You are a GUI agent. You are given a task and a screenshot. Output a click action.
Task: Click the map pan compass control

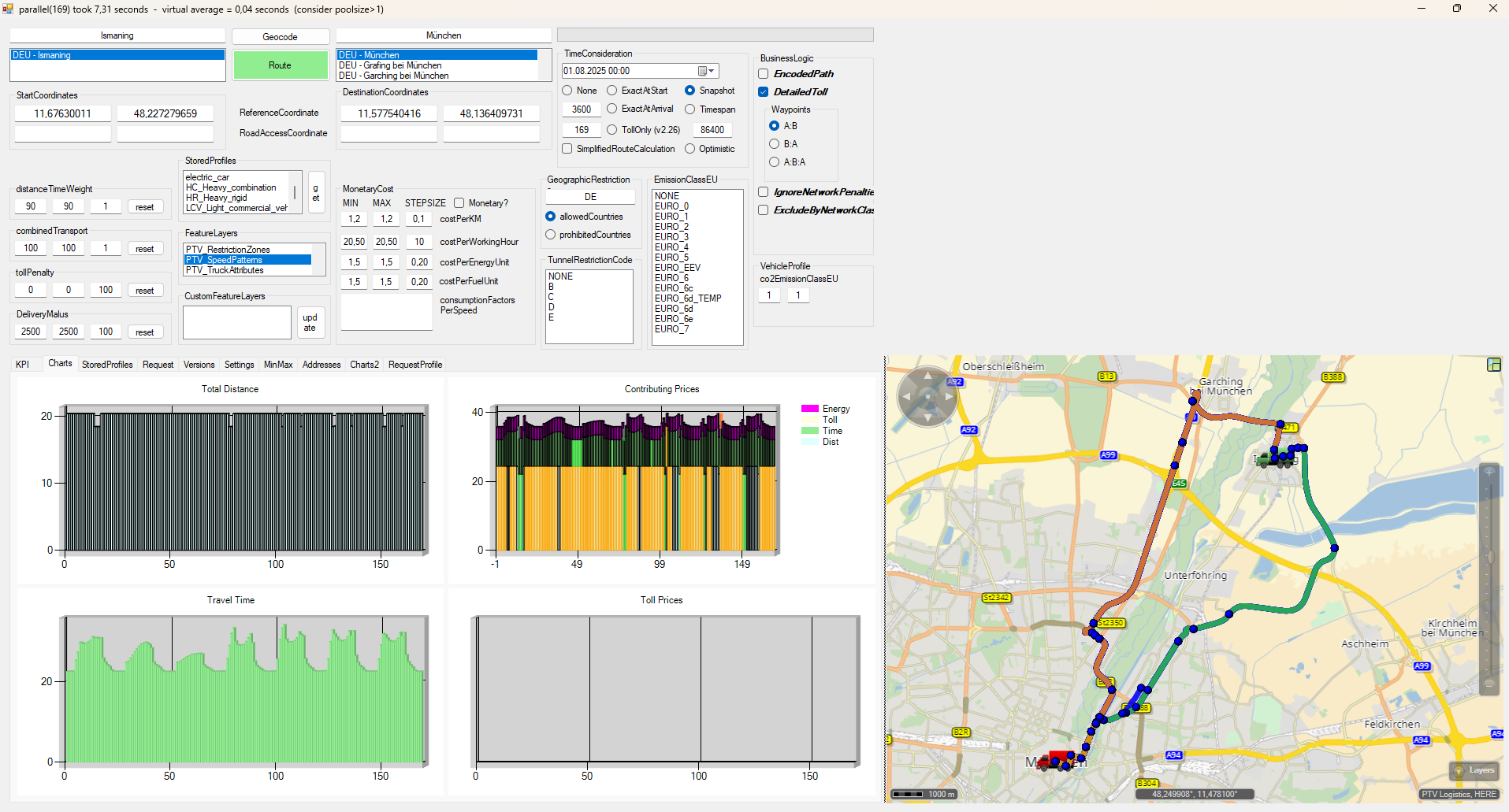click(927, 396)
